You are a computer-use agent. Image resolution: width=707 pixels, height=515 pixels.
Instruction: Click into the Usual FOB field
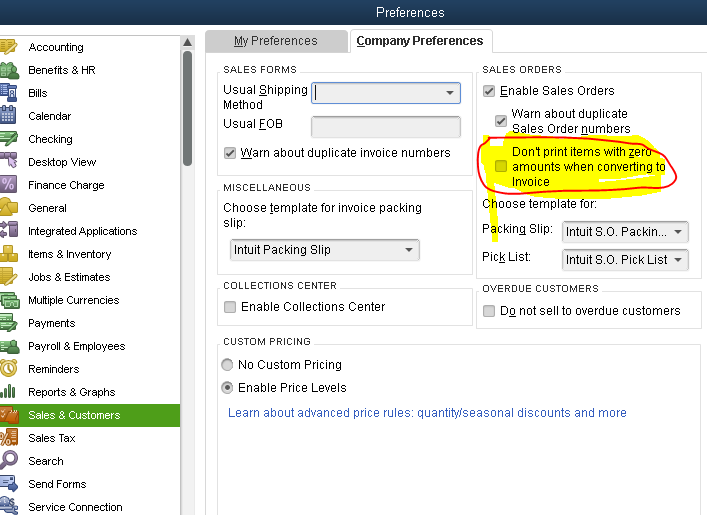[x=385, y=126]
